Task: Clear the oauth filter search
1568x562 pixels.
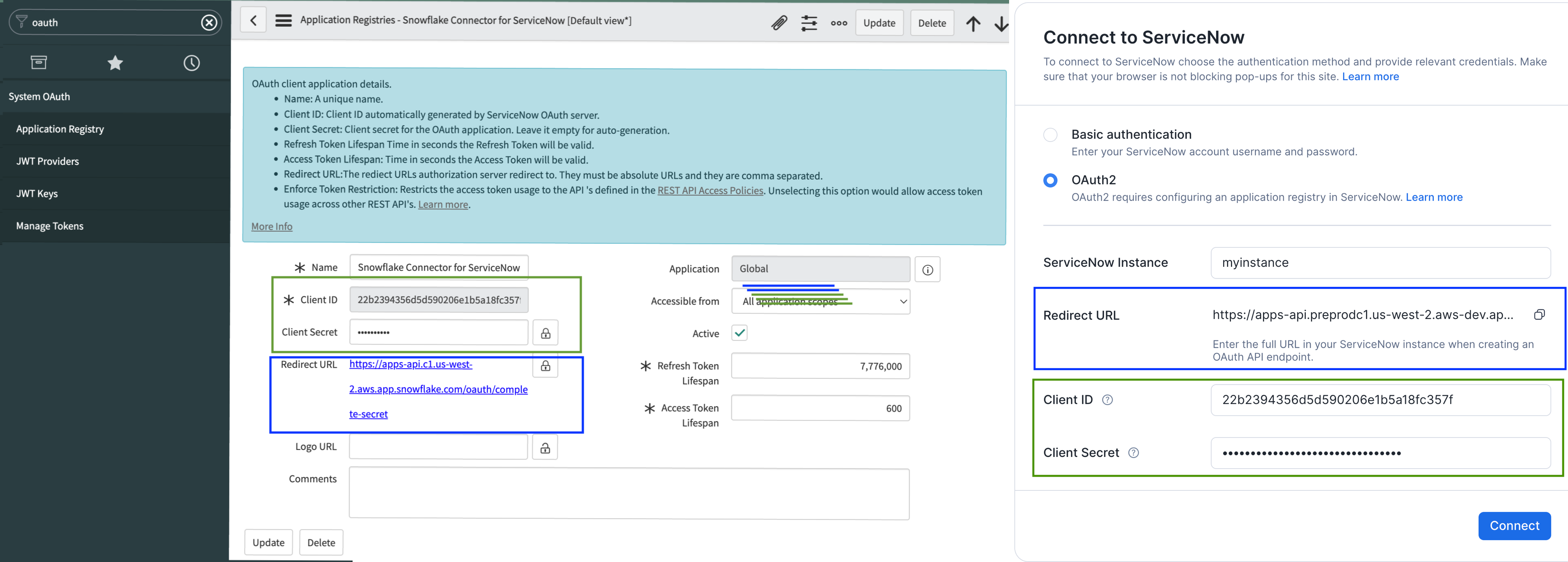Action: tap(209, 23)
